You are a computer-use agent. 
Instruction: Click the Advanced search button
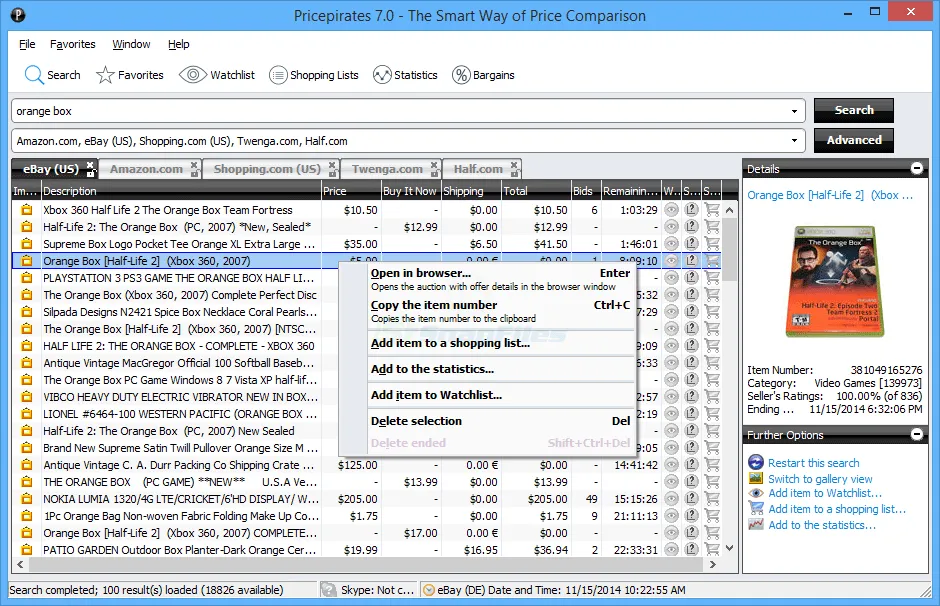click(854, 140)
